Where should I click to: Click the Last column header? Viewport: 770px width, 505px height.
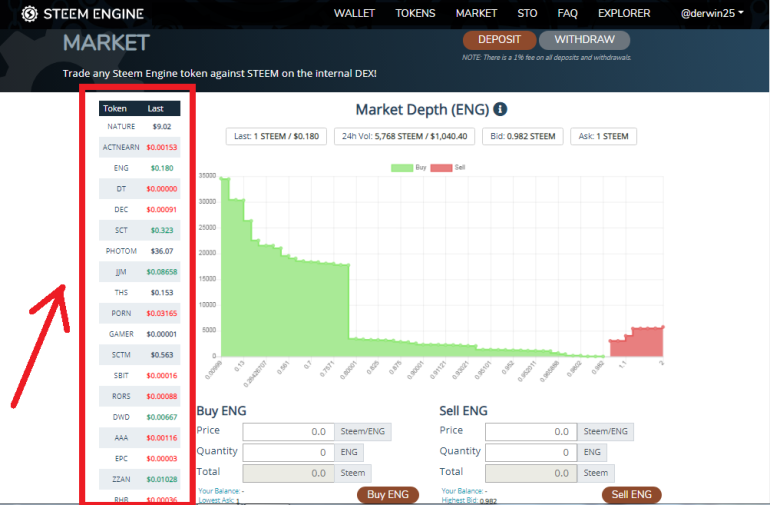coord(156,109)
